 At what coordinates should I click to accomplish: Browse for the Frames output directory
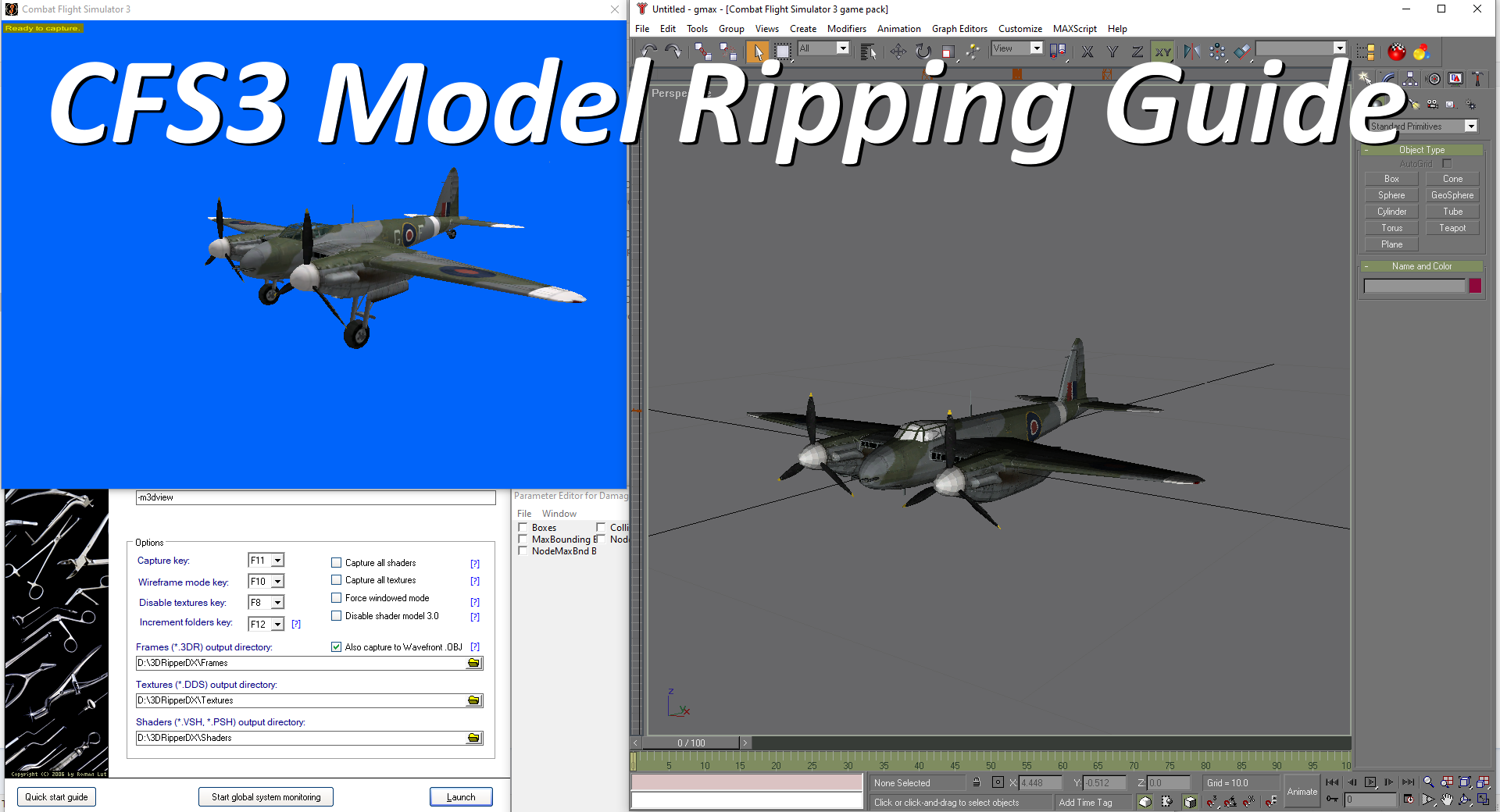[473, 663]
